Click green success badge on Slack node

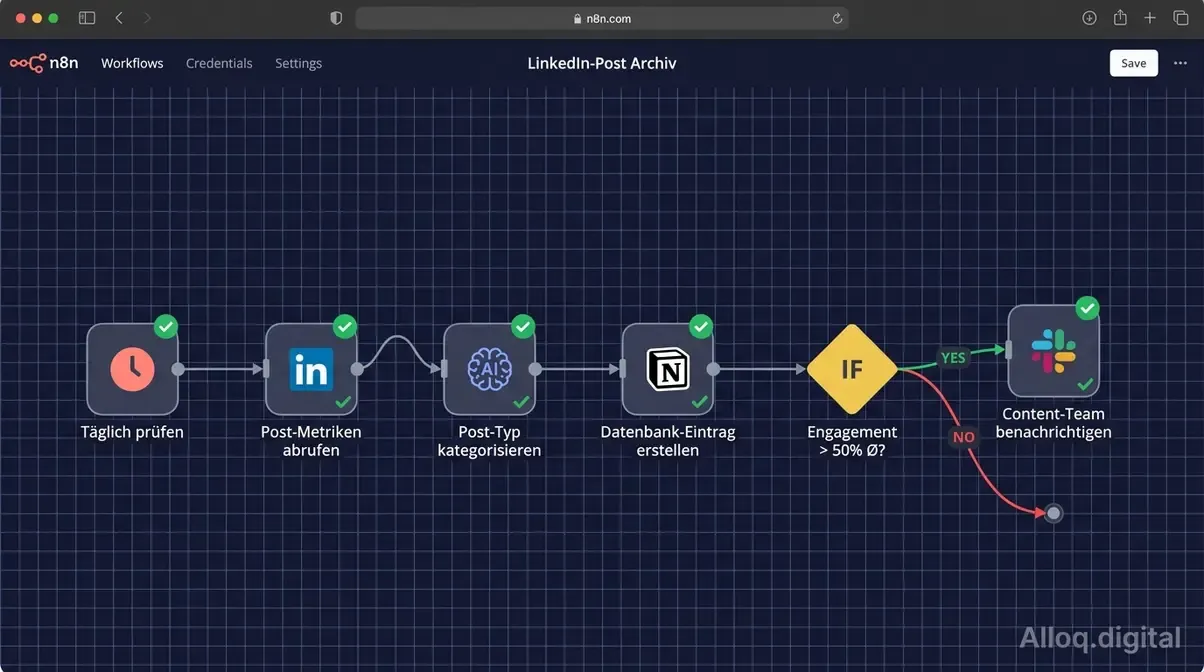(1087, 308)
